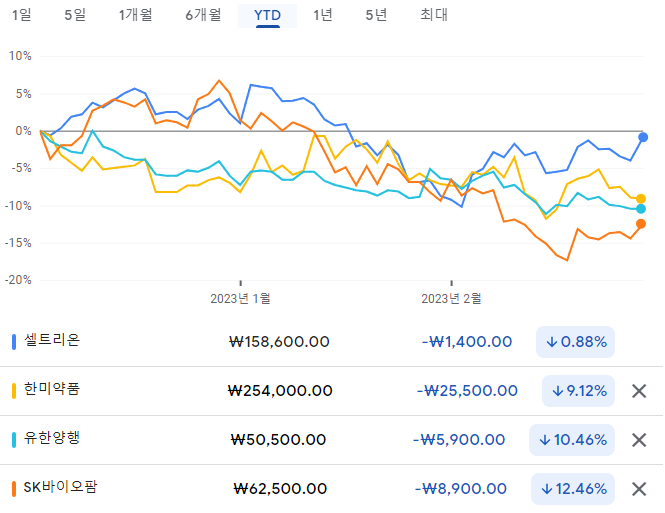
Task: Click the 2023년 2월 axis label
Action: click(451, 298)
